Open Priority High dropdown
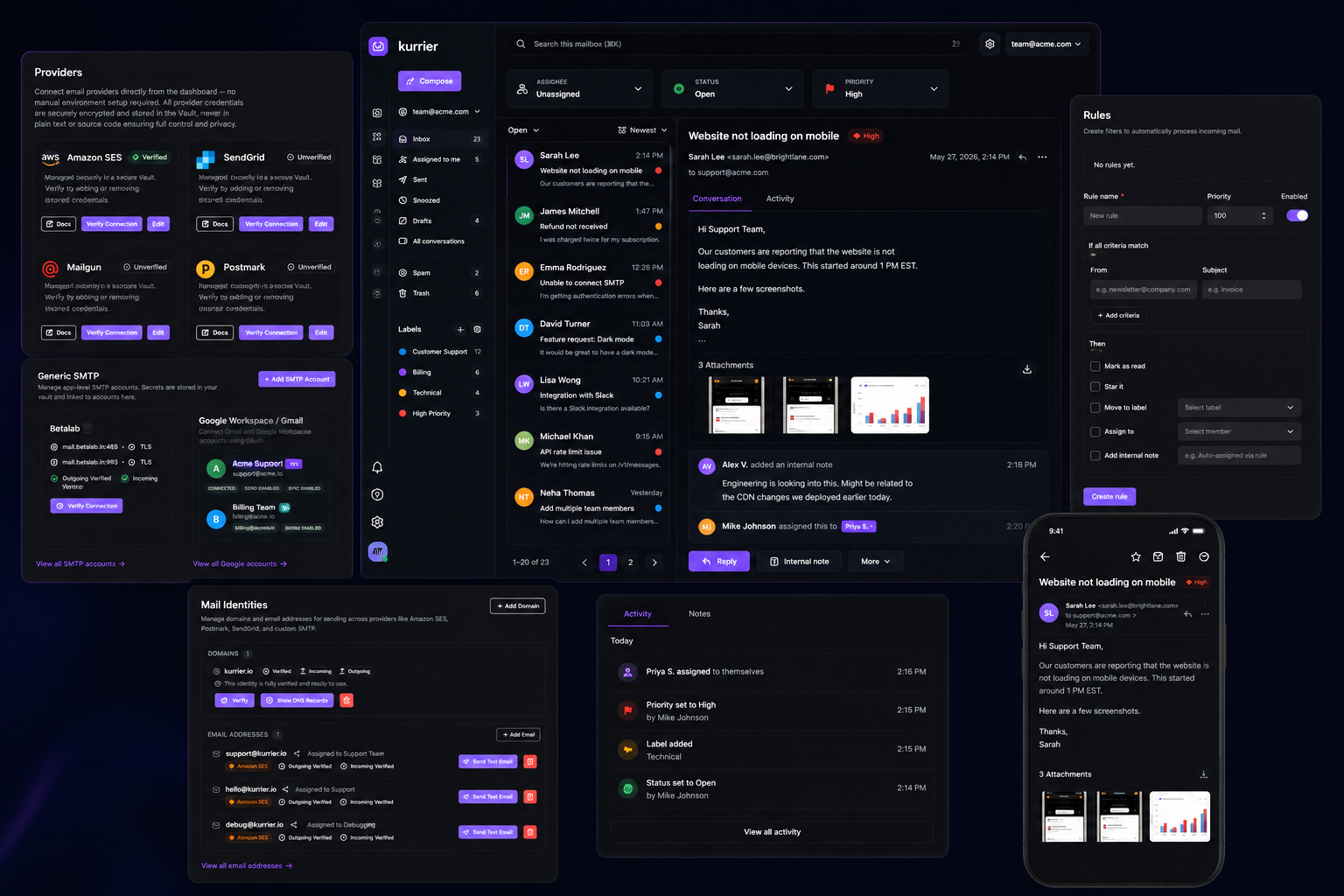Screen dimensions: 1344x896 [x=880, y=88]
